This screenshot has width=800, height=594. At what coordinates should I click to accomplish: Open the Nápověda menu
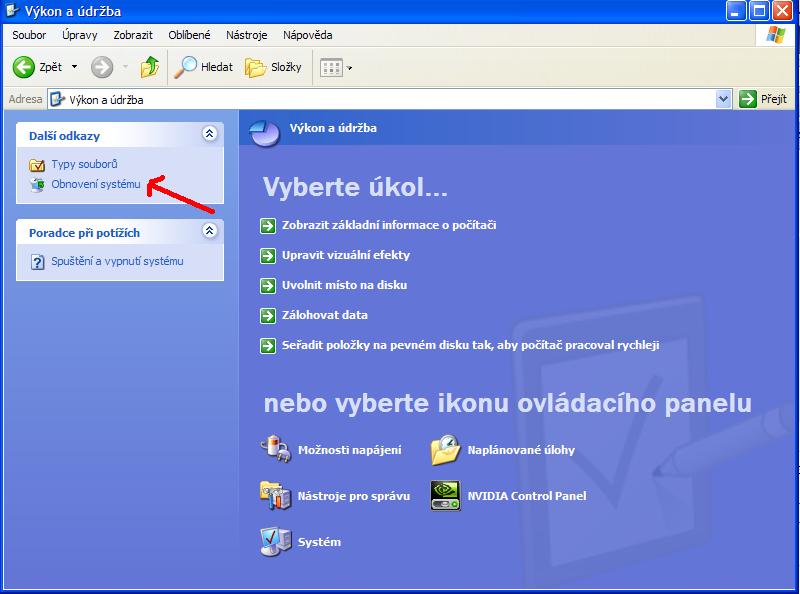tap(308, 35)
